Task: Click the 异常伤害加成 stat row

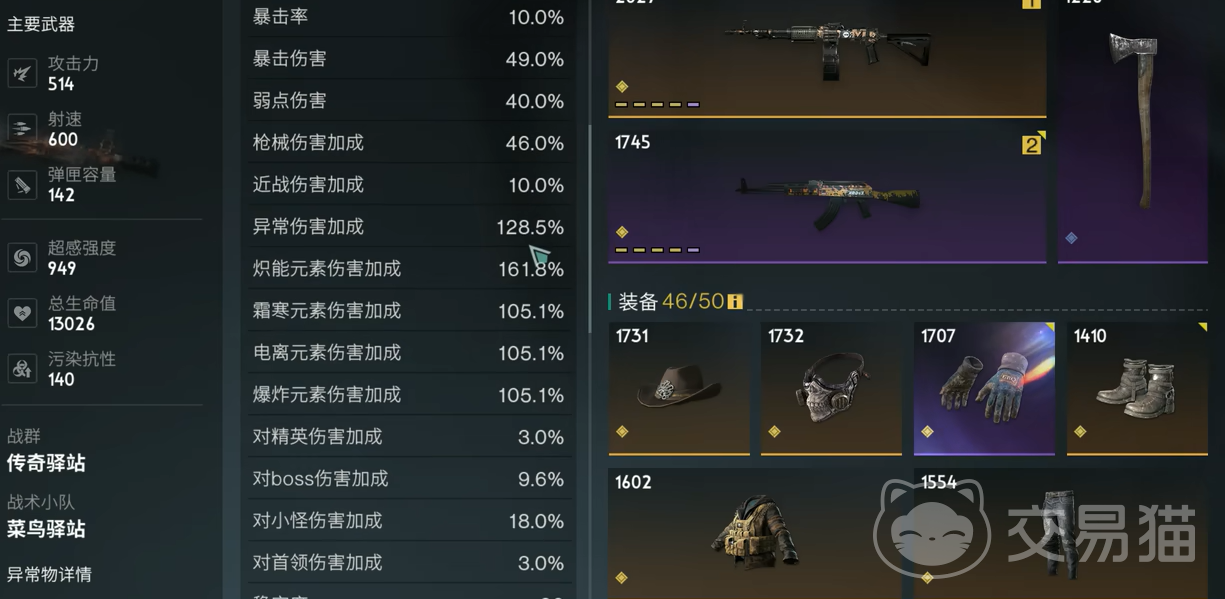Action: pyautogui.click(x=409, y=227)
